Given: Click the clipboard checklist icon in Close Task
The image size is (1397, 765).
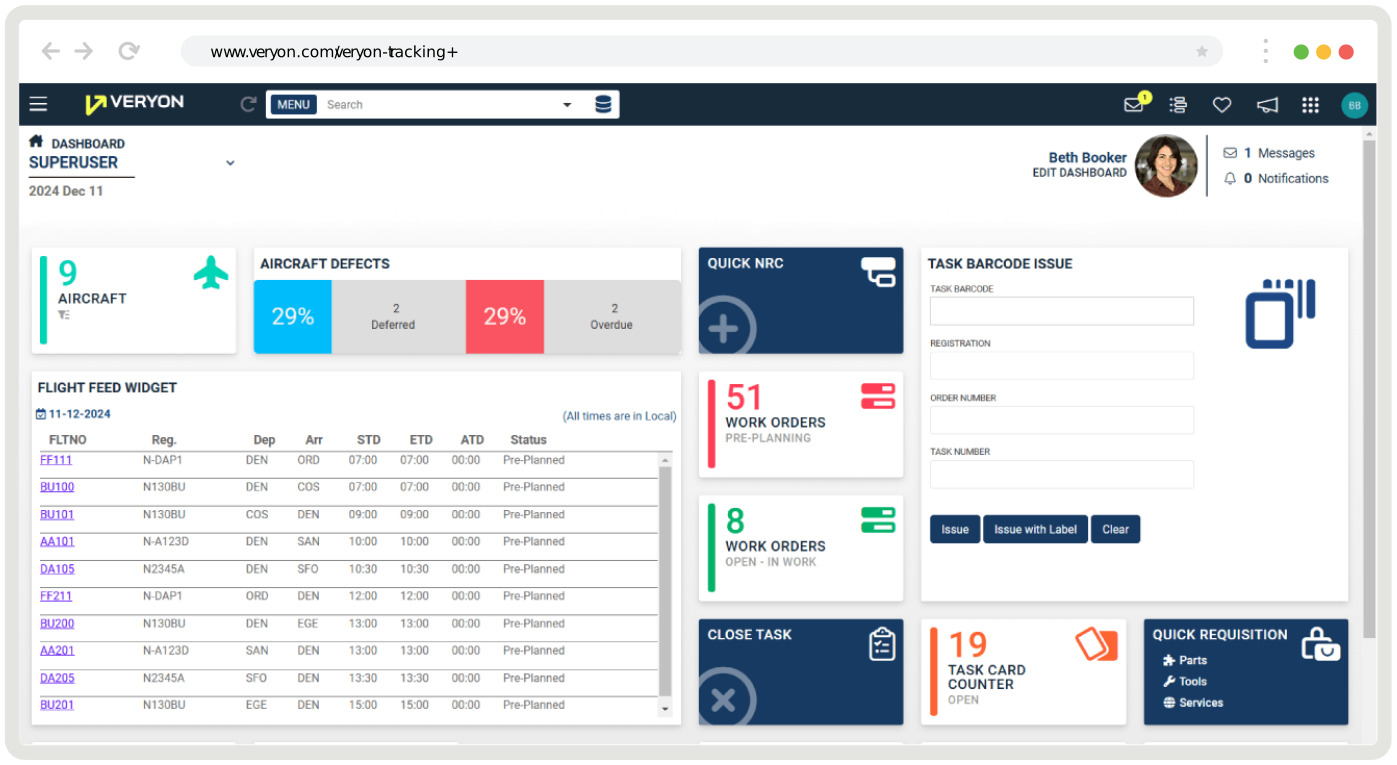Looking at the screenshot, I should pyautogui.click(x=882, y=644).
